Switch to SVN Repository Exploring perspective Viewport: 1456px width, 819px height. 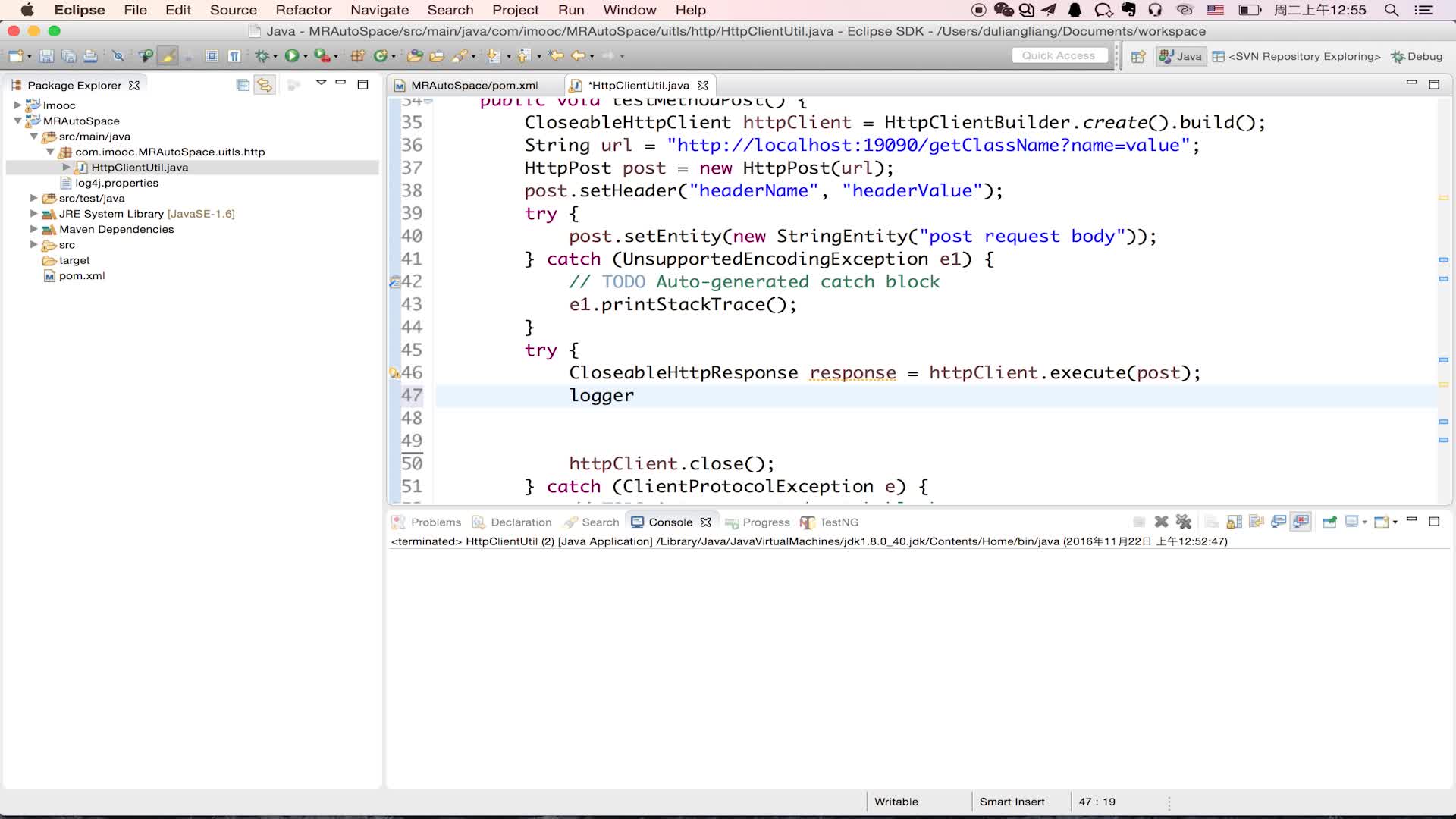pyautogui.click(x=1297, y=56)
